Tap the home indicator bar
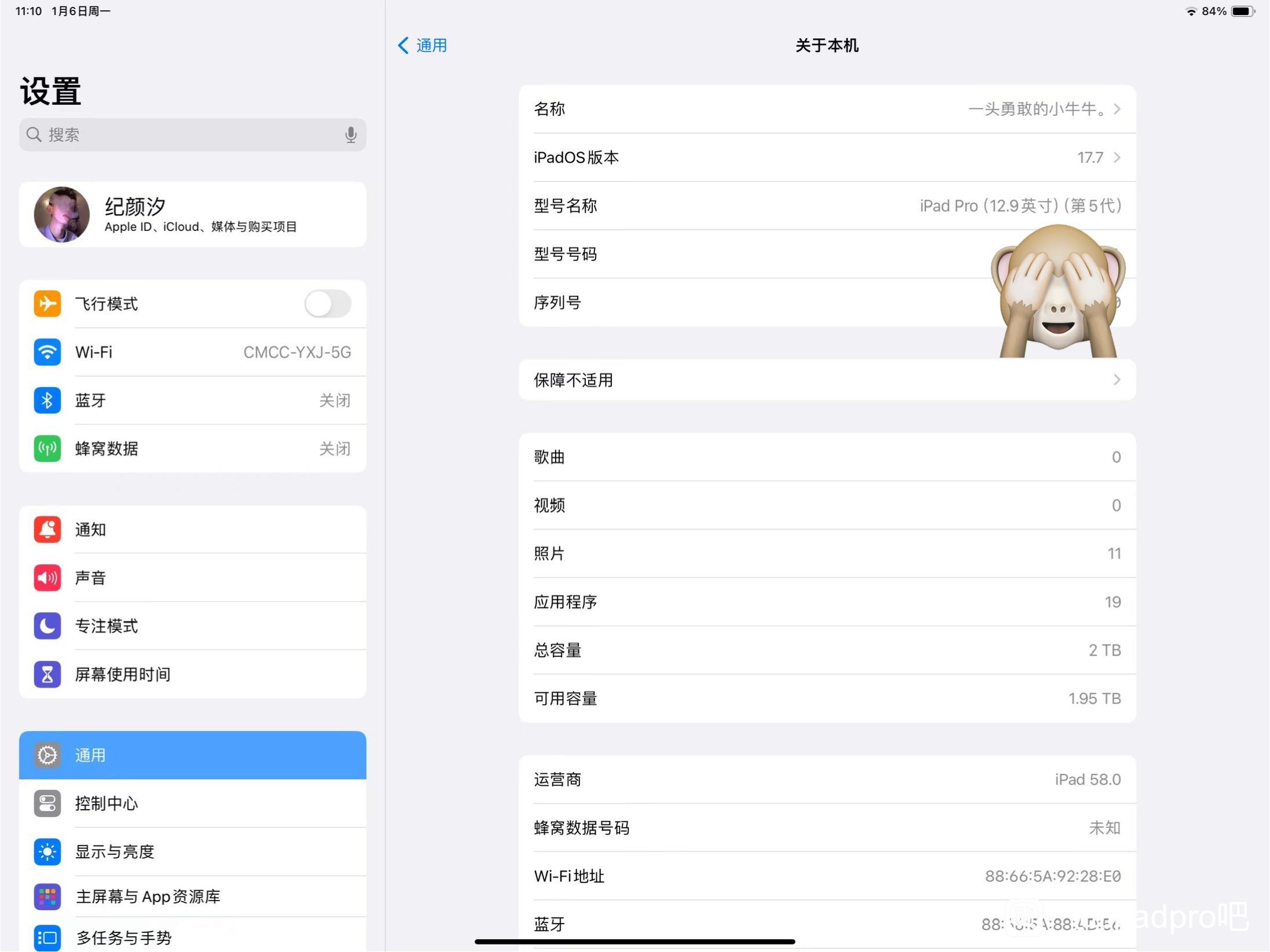 click(635, 942)
